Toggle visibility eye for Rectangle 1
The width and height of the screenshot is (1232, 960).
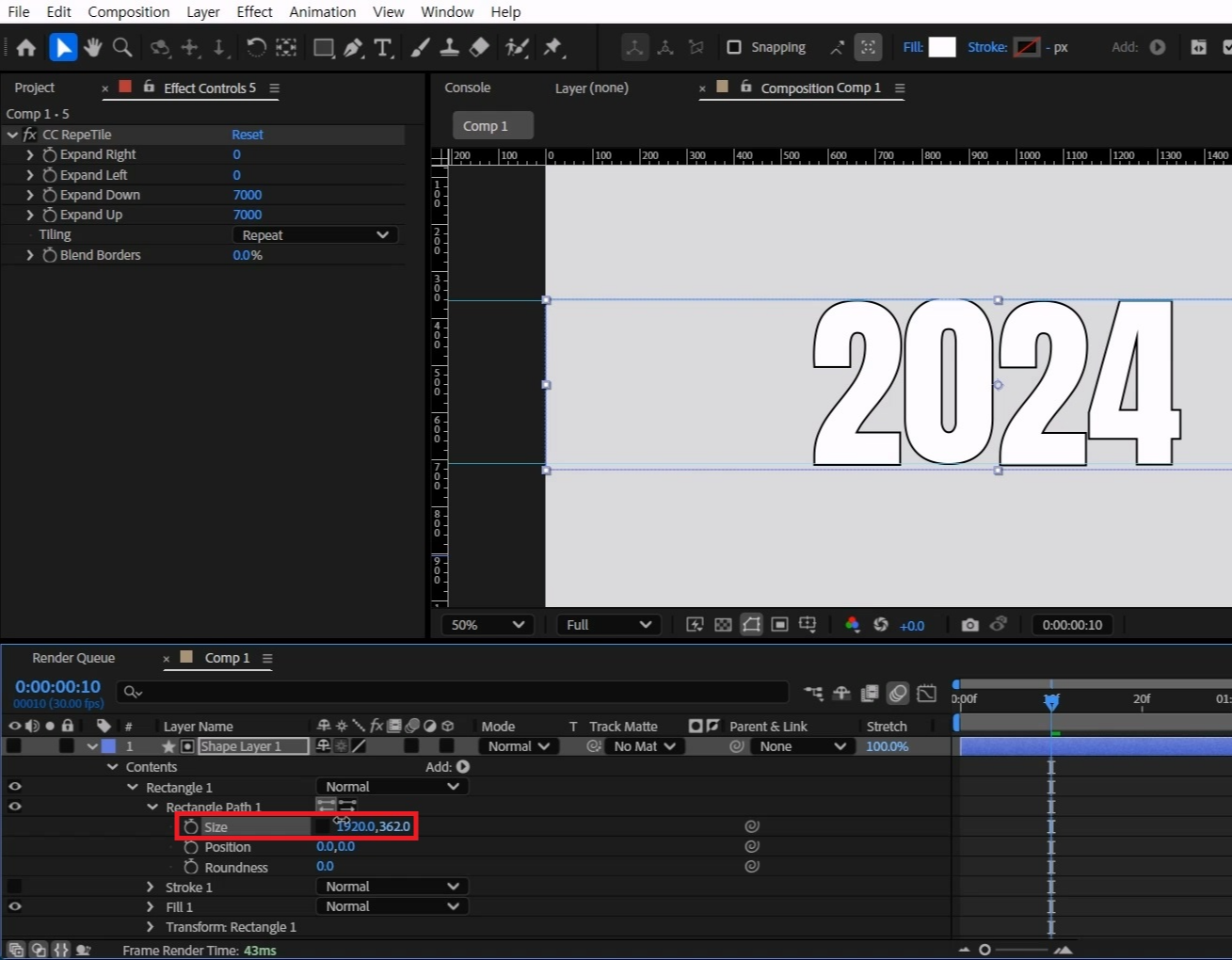[x=15, y=787]
